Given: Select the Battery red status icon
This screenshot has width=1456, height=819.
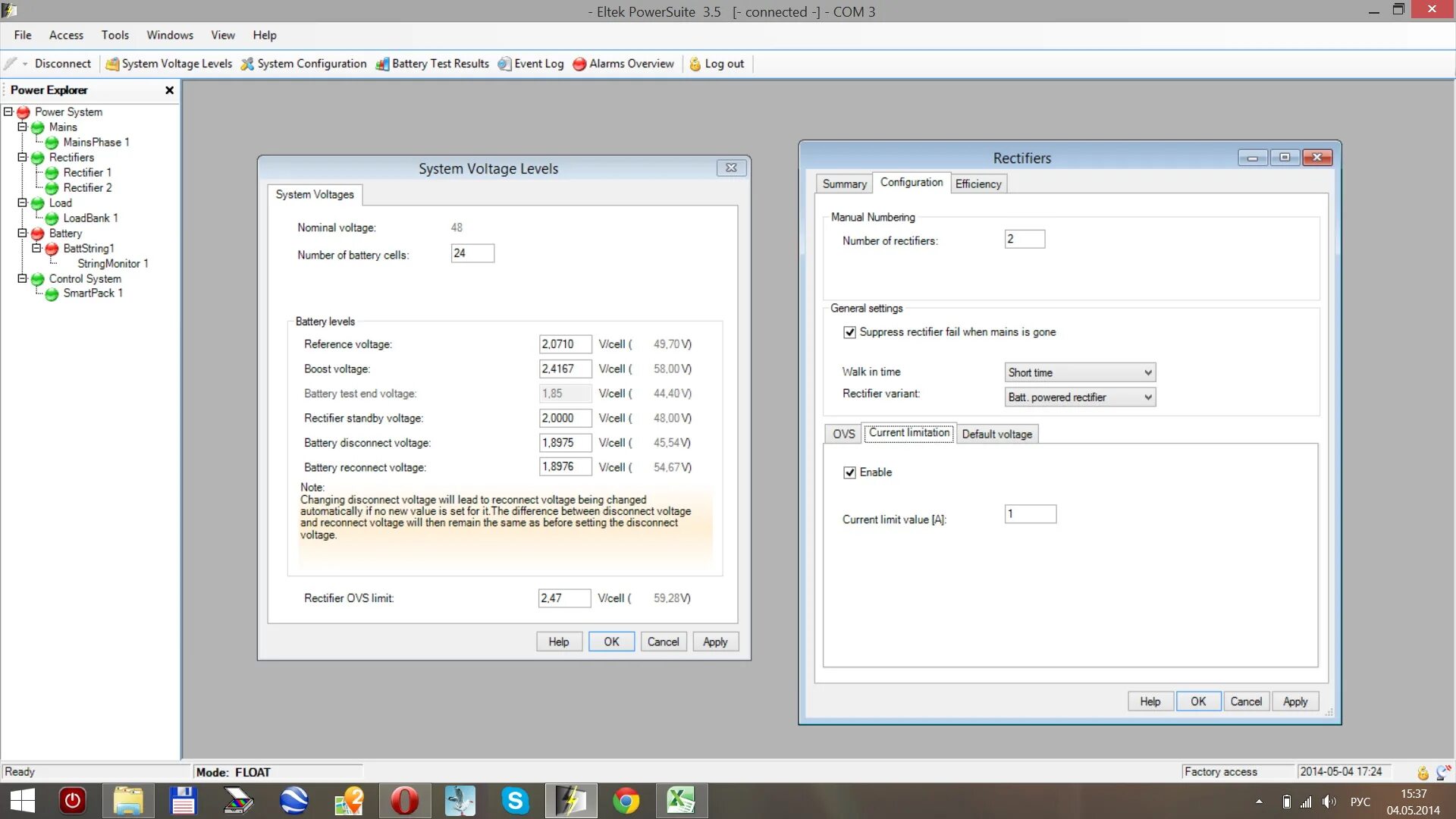Looking at the screenshot, I should point(37,234).
